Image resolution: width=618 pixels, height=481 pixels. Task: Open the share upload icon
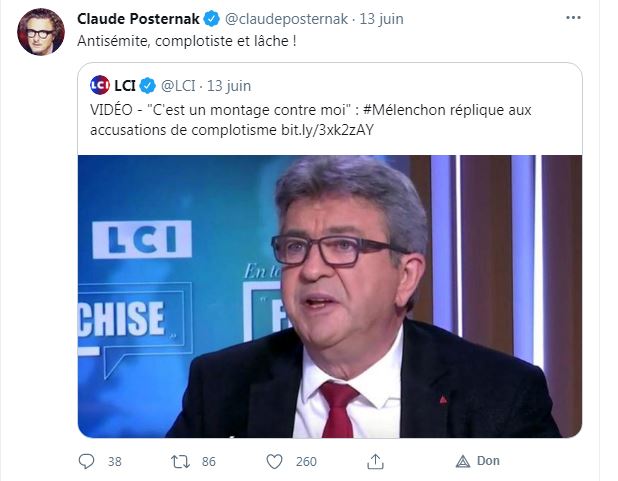click(x=375, y=461)
